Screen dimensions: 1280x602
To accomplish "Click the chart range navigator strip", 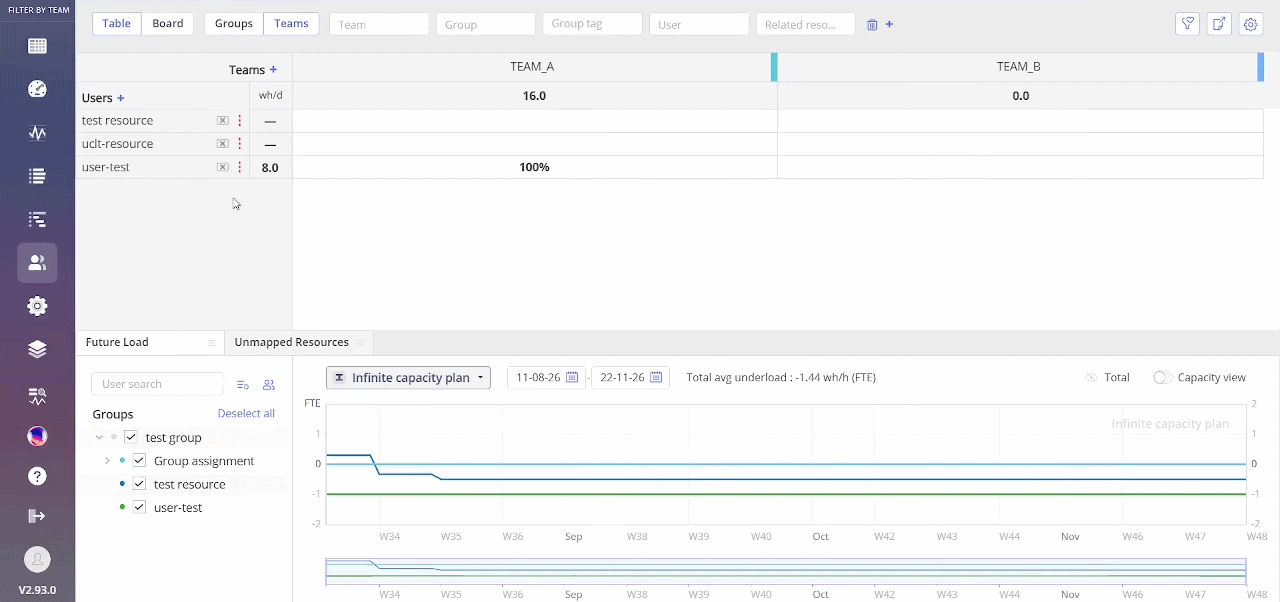I will (786, 571).
